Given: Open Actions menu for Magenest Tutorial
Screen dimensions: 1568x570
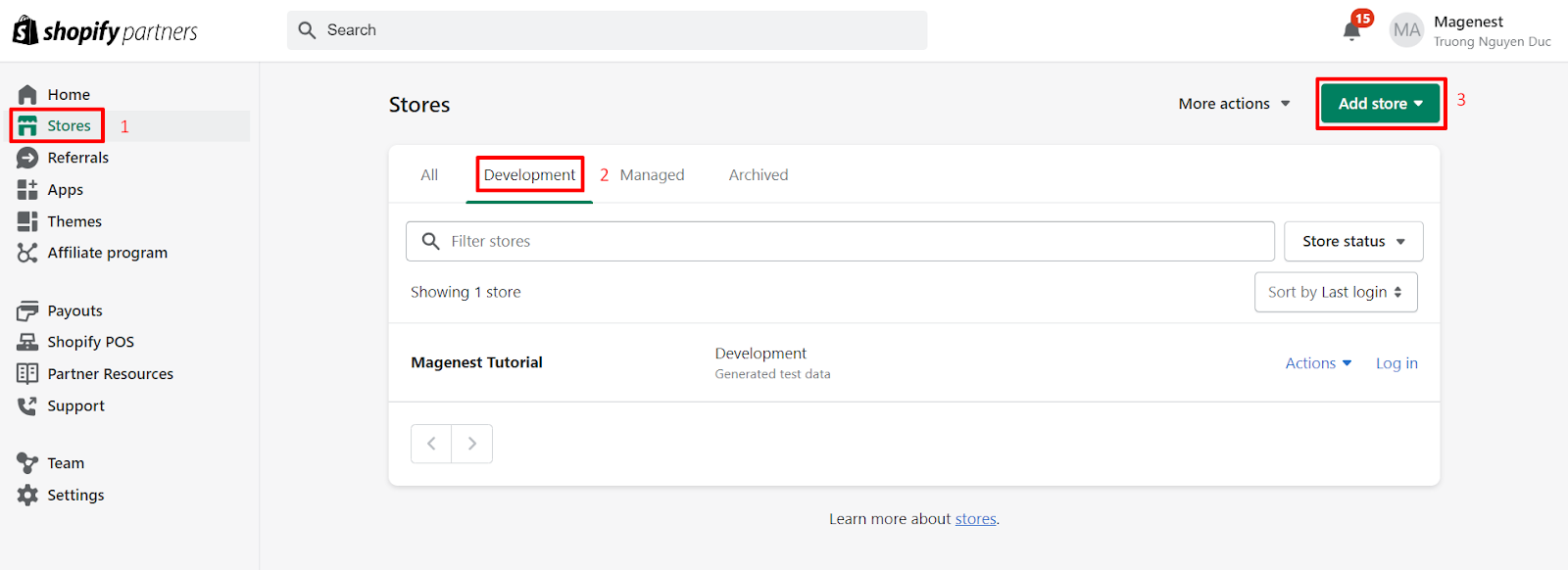Looking at the screenshot, I should [x=1319, y=363].
